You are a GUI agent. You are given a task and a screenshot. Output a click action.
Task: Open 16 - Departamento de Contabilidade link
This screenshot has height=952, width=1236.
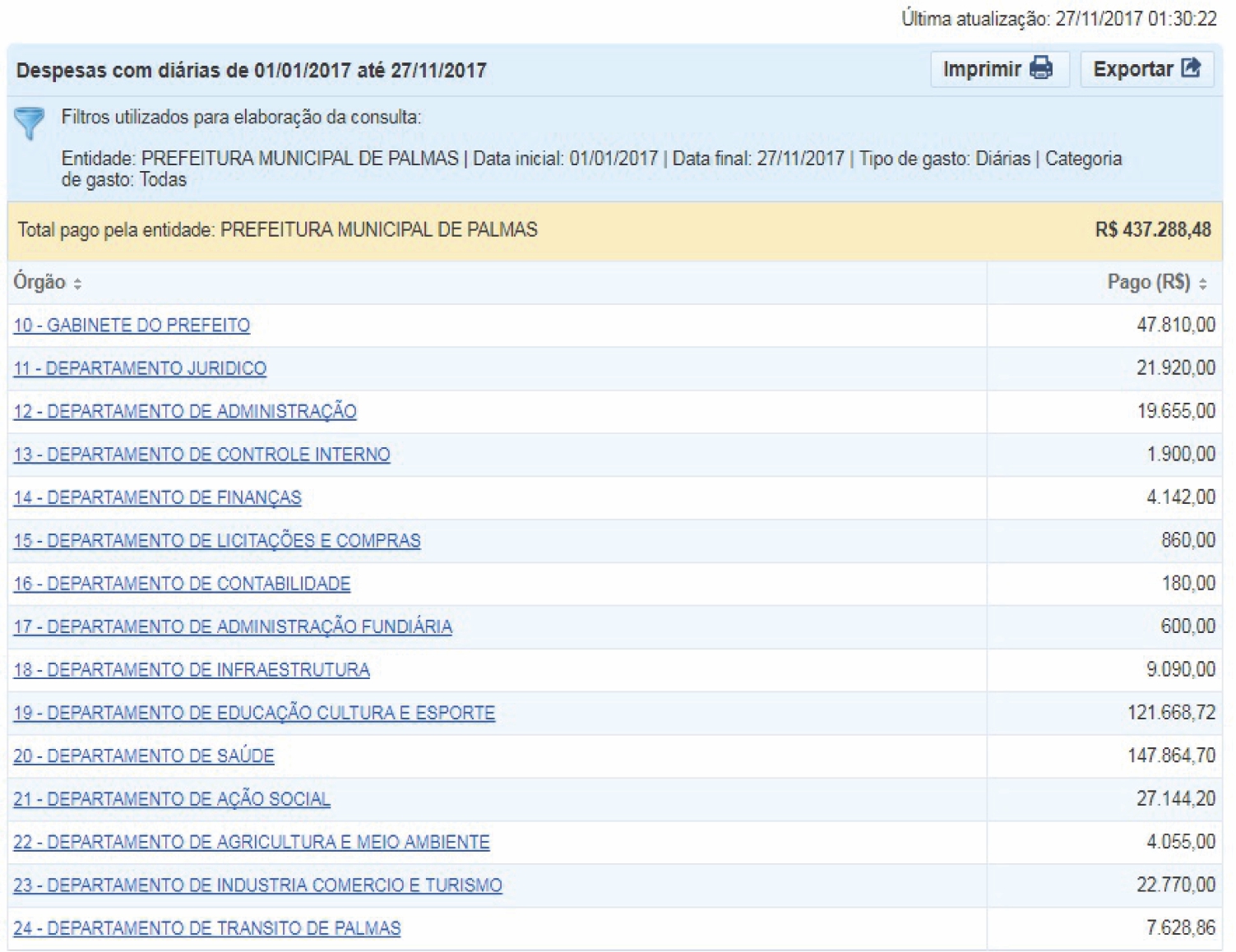(x=182, y=584)
